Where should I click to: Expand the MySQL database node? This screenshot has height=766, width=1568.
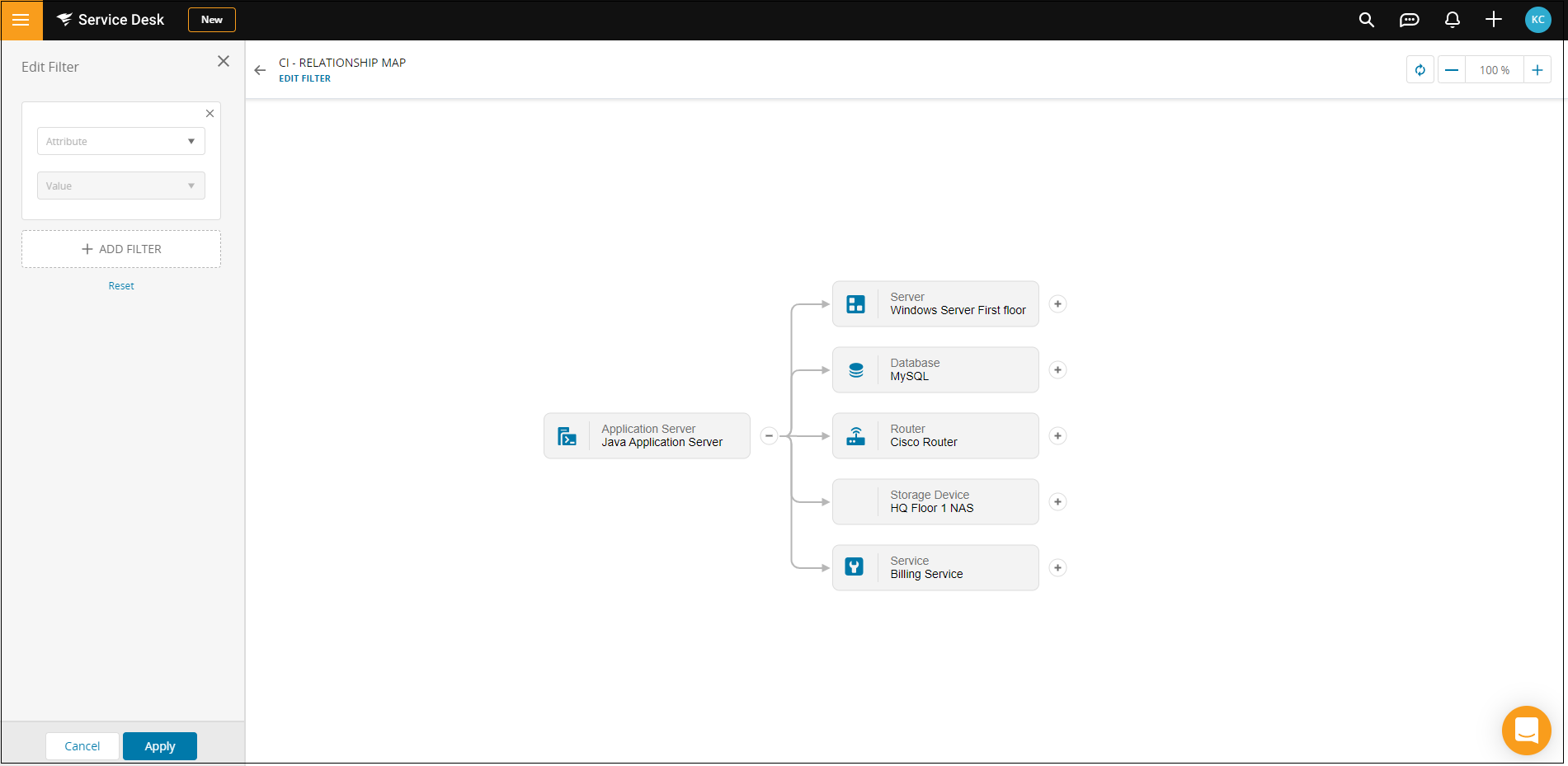[1057, 369]
